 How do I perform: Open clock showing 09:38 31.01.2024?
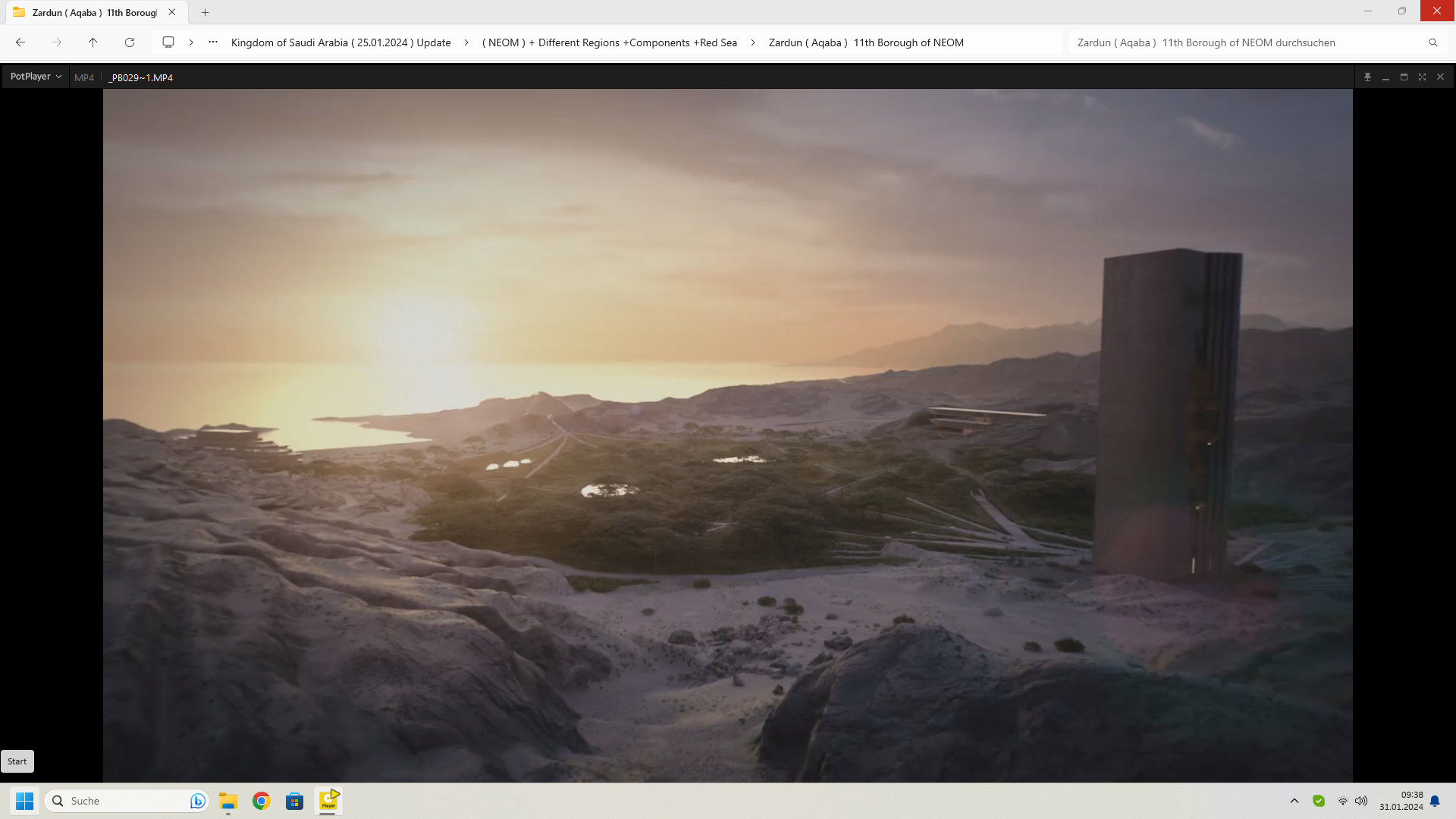tap(1401, 801)
